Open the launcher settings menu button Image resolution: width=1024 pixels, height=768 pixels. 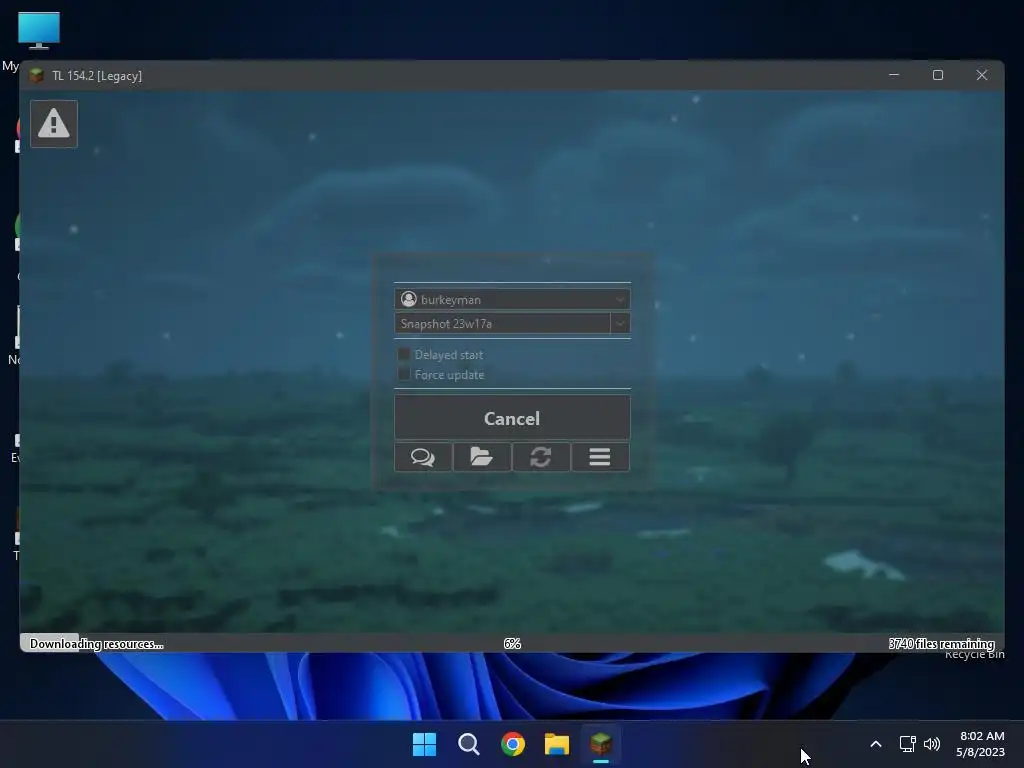pyautogui.click(x=600, y=457)
